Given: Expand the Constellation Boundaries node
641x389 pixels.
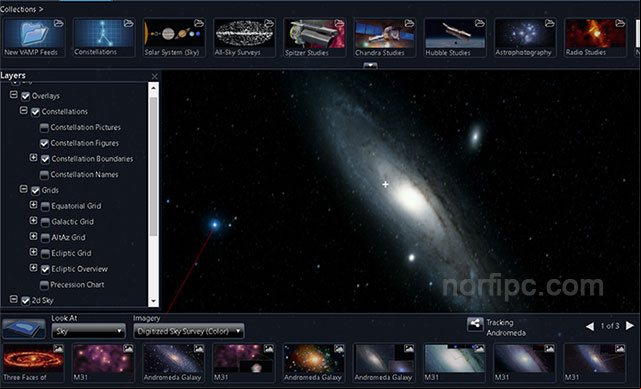Looking at the screenshot, I should point(34,157).
